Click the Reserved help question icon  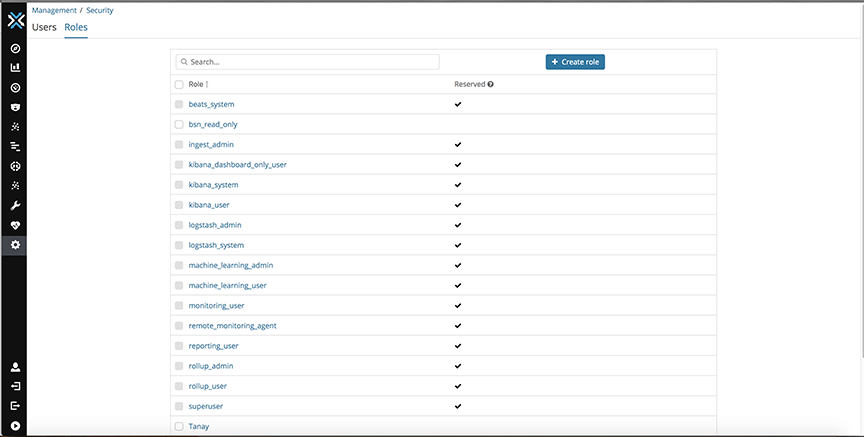pyautogui.click(x=490, y=84)
